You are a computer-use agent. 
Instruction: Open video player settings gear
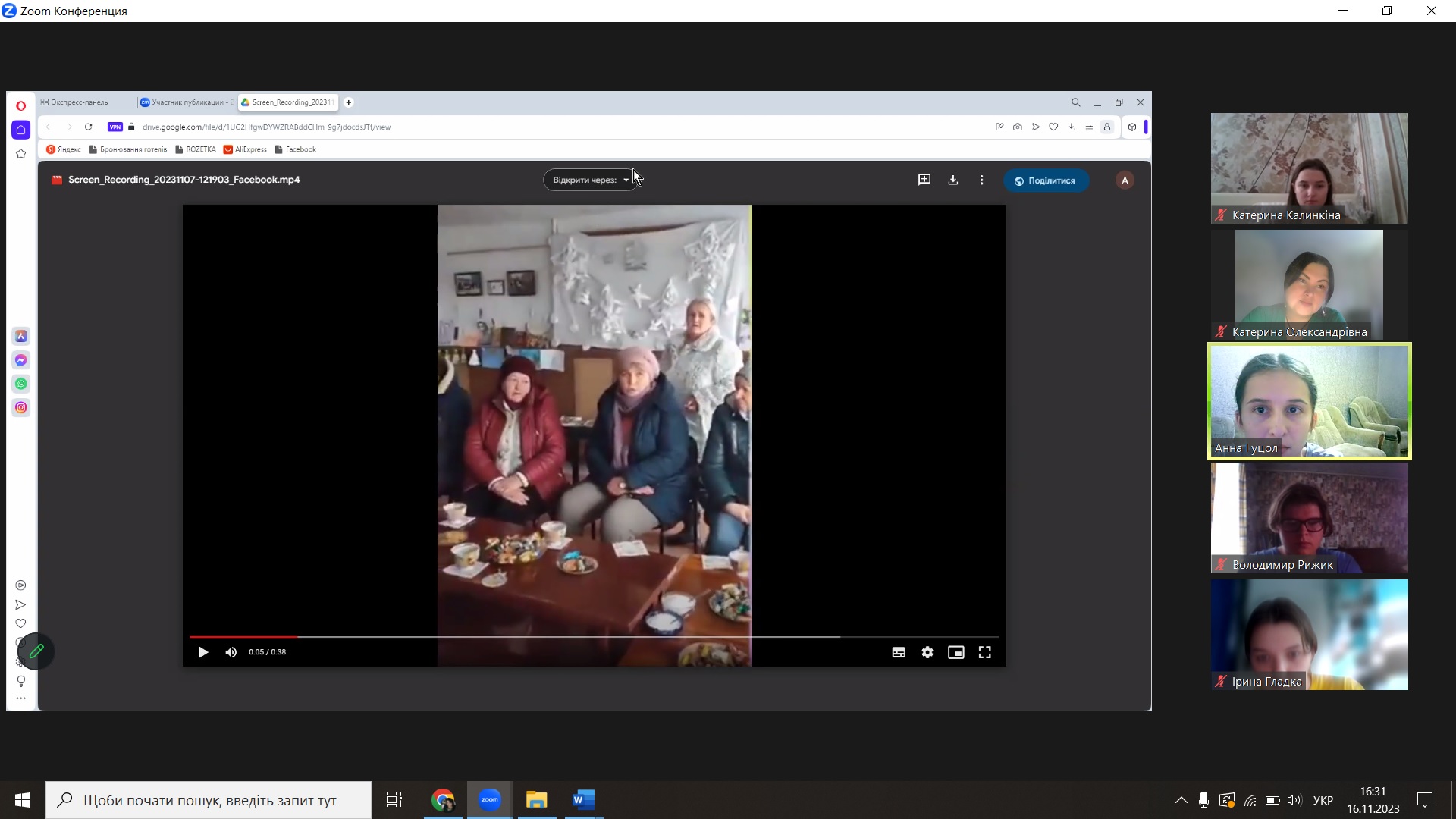coord(927,652)
